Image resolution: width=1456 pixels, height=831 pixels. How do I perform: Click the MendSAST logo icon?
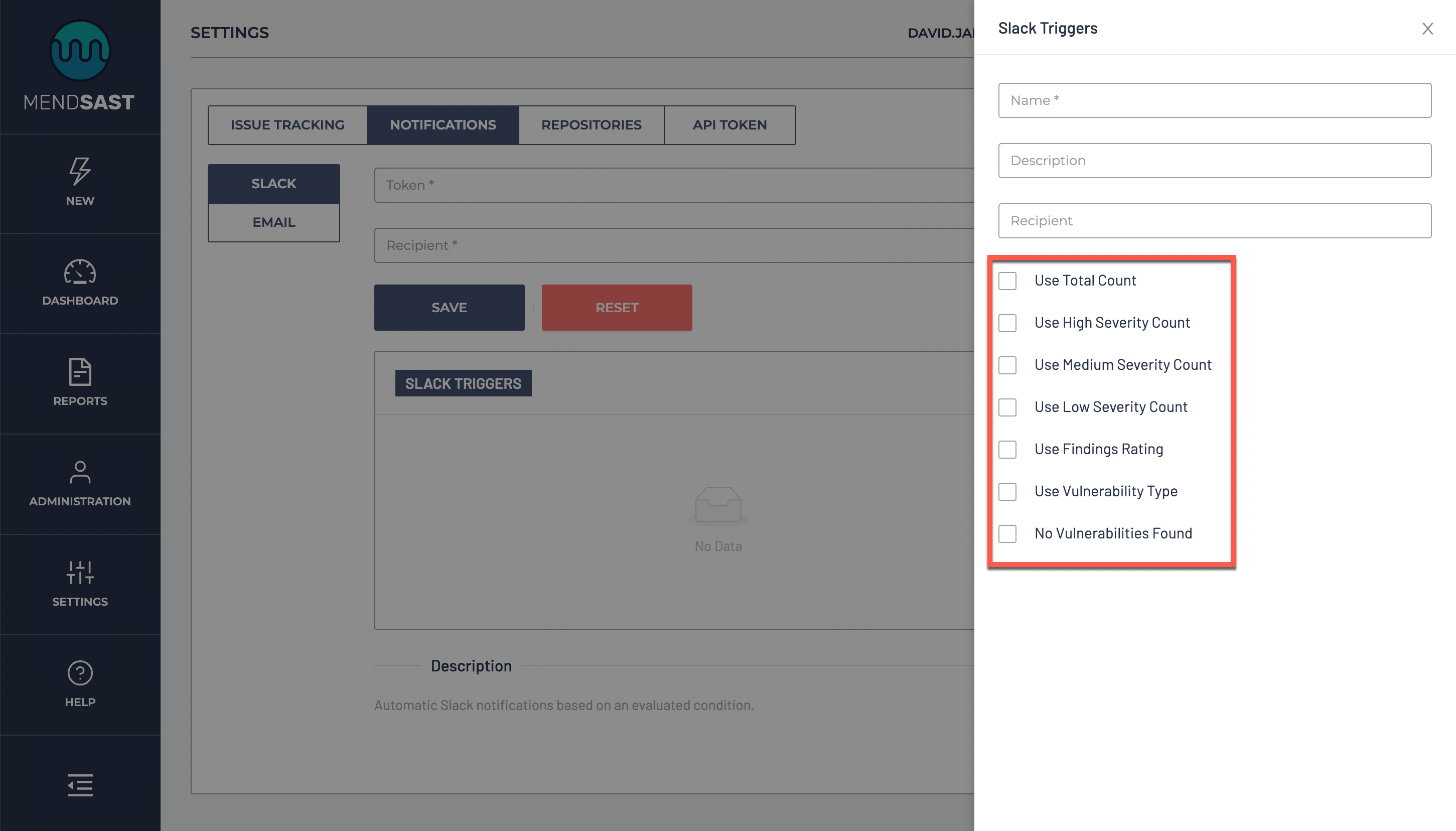point(80,50)
